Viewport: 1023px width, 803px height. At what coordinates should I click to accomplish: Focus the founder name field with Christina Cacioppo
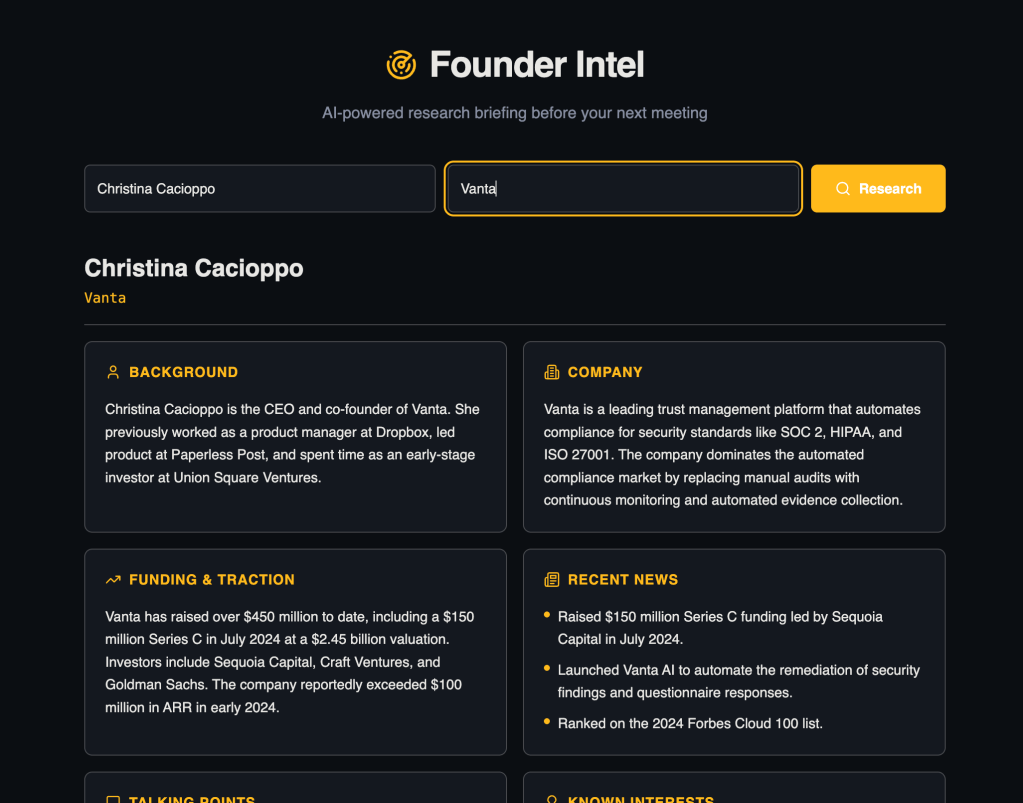coord(259,189)
